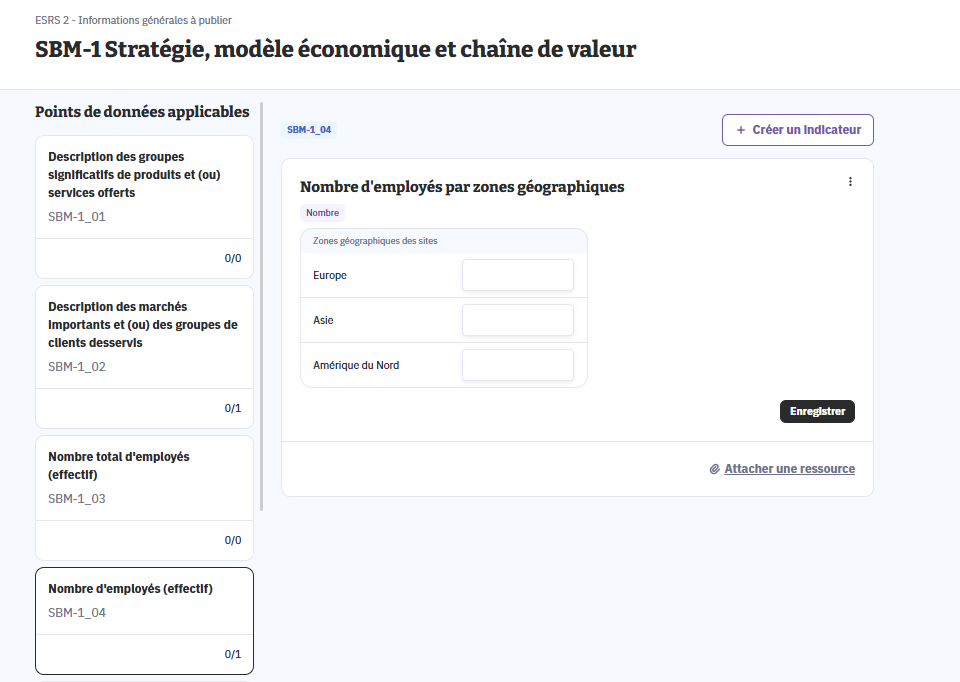The image size is (960, 682).
Task: Open the three-dot options menu on the card
Action: click(x=850, y=182)
